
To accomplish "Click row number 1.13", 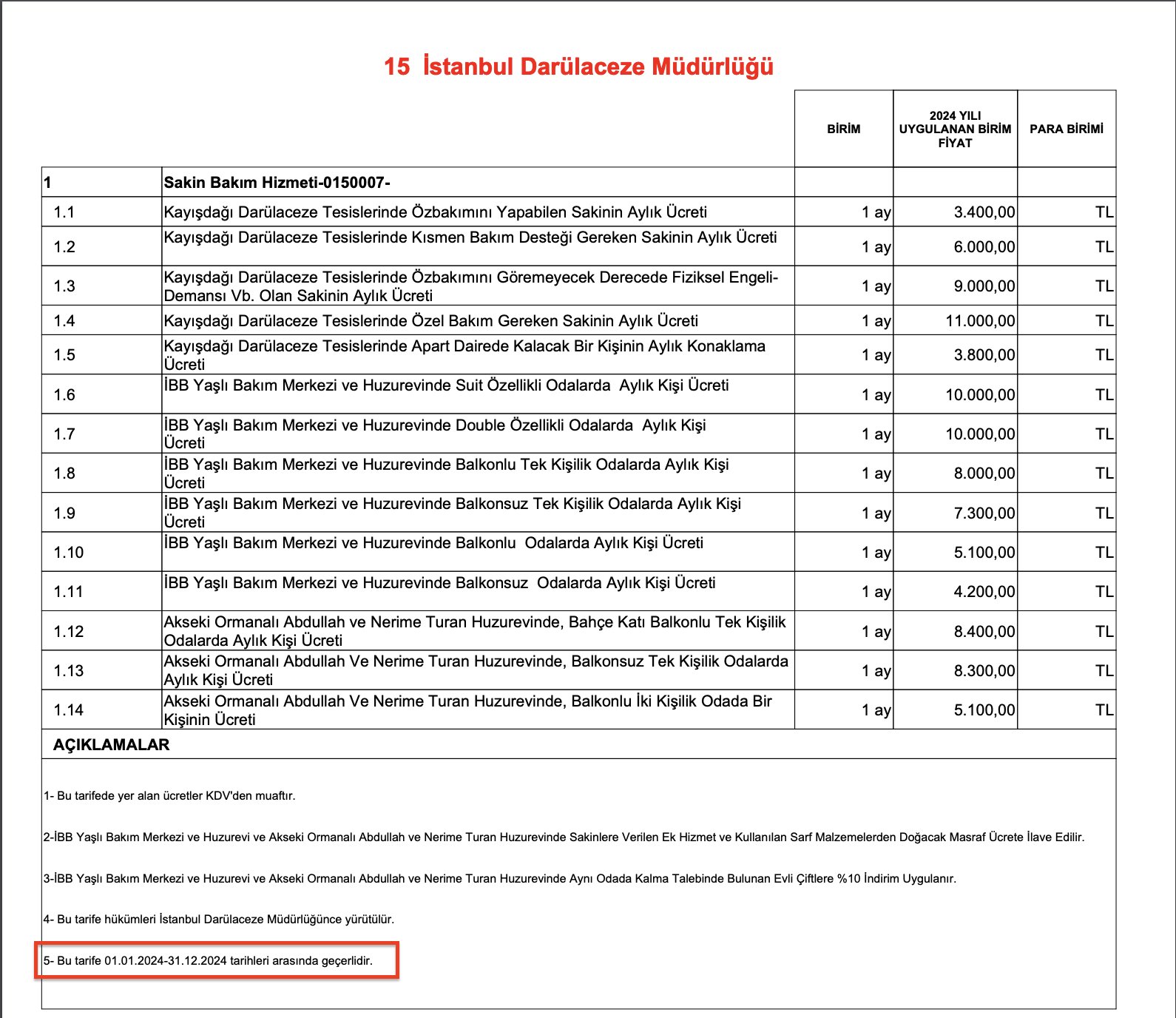I will 69,671.
